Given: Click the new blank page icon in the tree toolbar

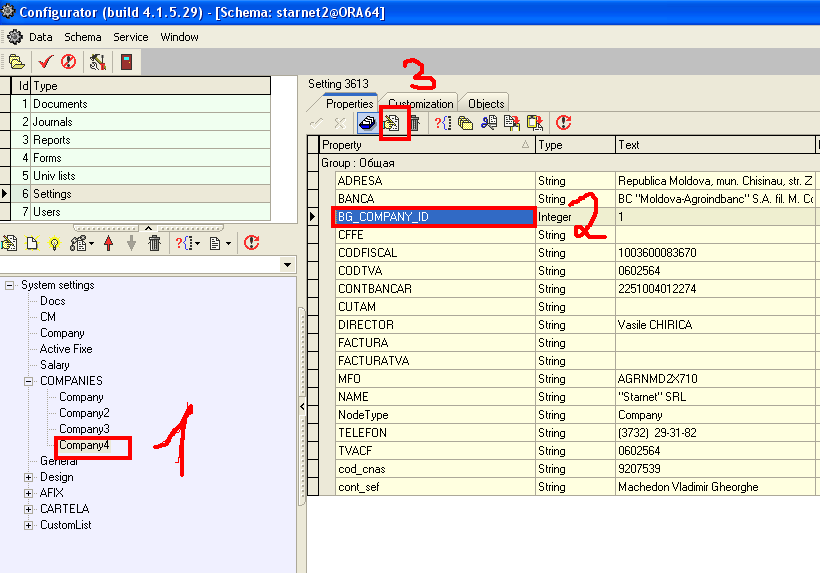Looking at the screenshot, I should pyautogui.click(x=32, y=243).
